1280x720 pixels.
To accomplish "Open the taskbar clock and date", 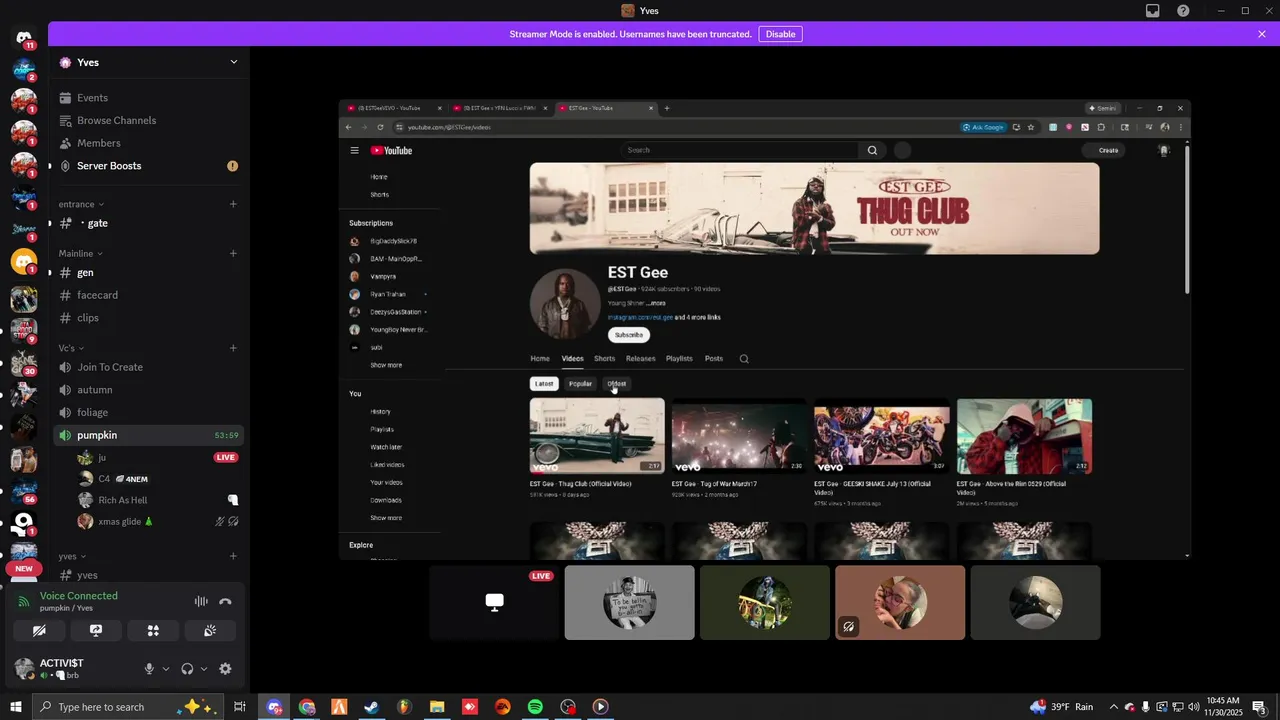I will [1224, 707].
